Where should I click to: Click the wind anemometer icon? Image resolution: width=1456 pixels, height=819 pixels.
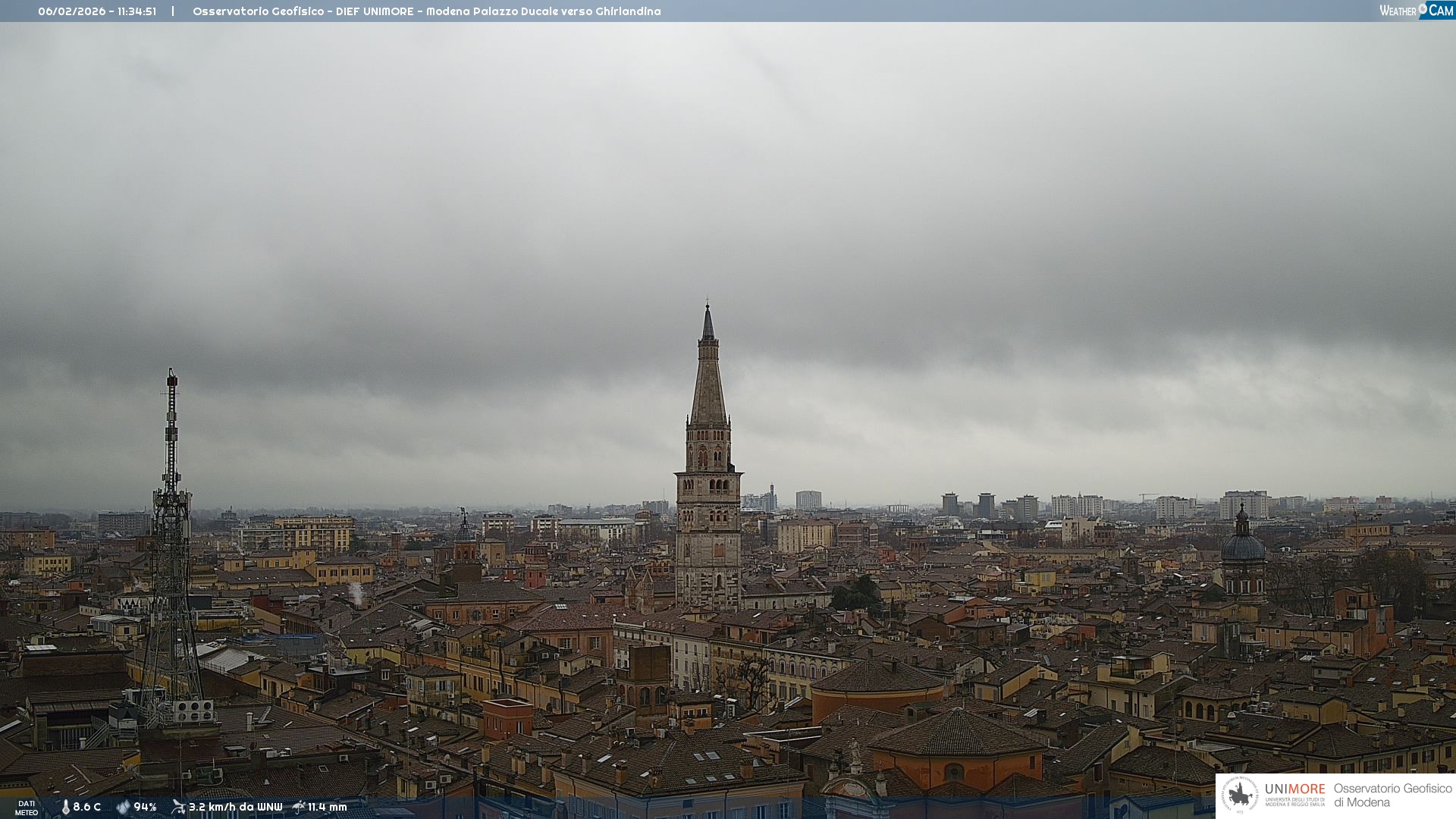pos(178,807)
